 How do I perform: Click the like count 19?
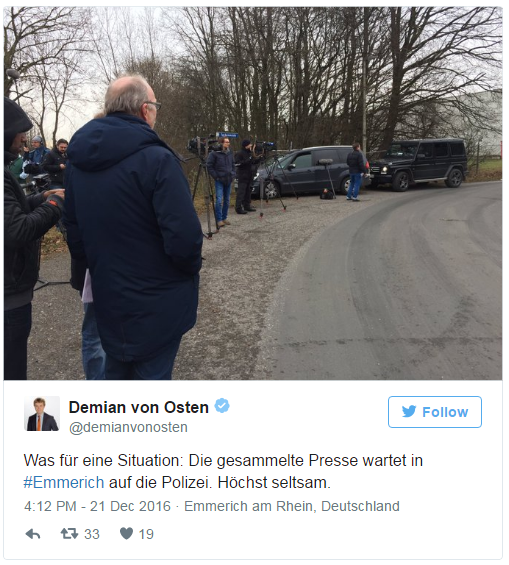pos(146,534)
